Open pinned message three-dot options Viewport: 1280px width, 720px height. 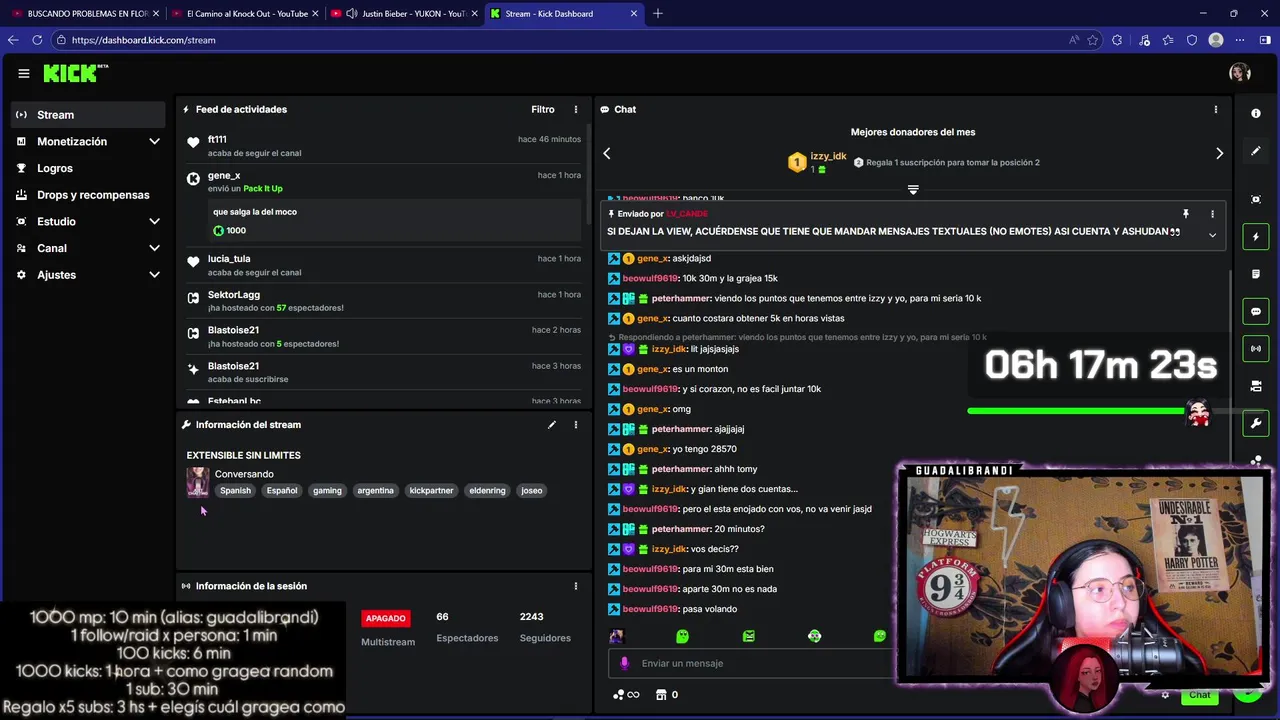pos(1212,214)
